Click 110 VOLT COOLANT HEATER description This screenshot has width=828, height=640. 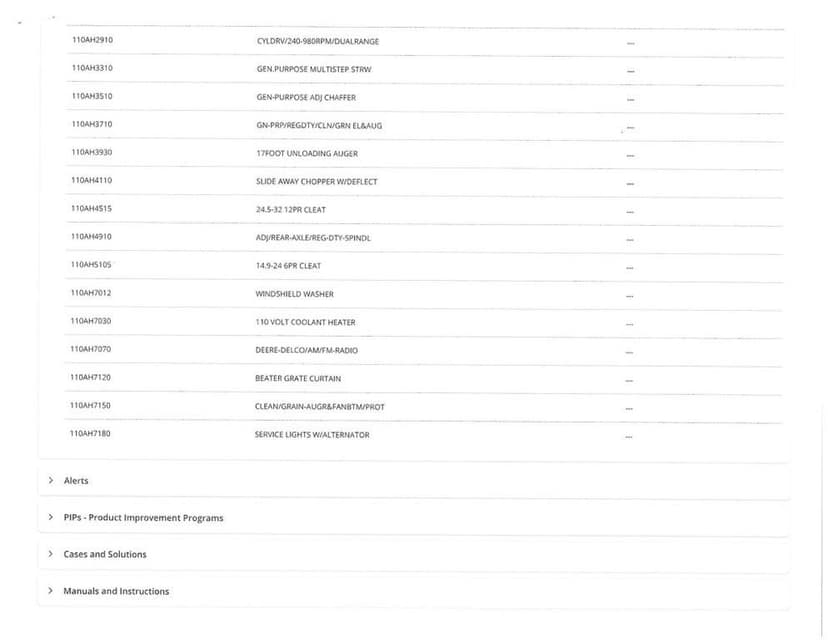click(305, 322)
